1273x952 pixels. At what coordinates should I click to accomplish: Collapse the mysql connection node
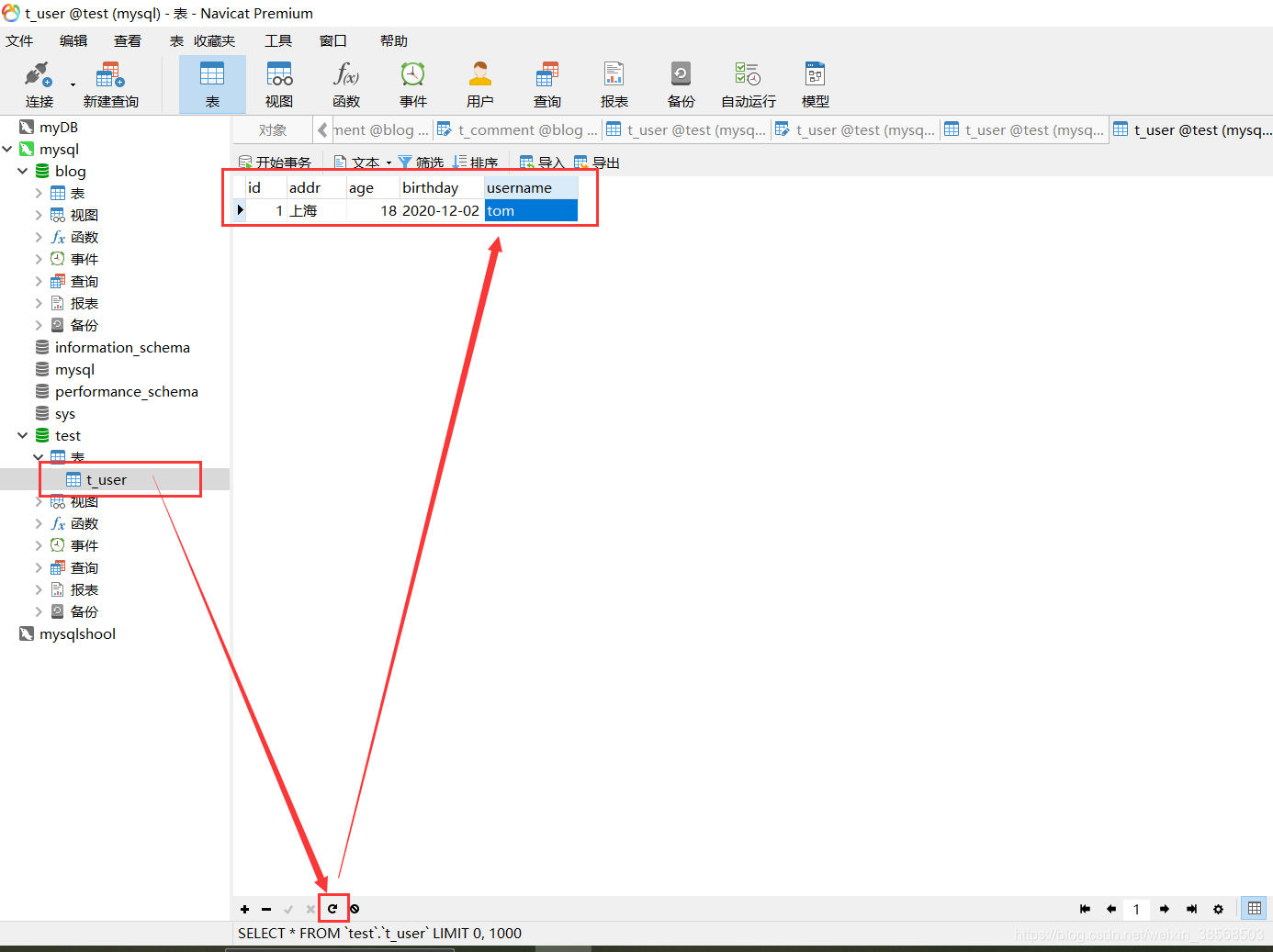[x=8, y=149]
